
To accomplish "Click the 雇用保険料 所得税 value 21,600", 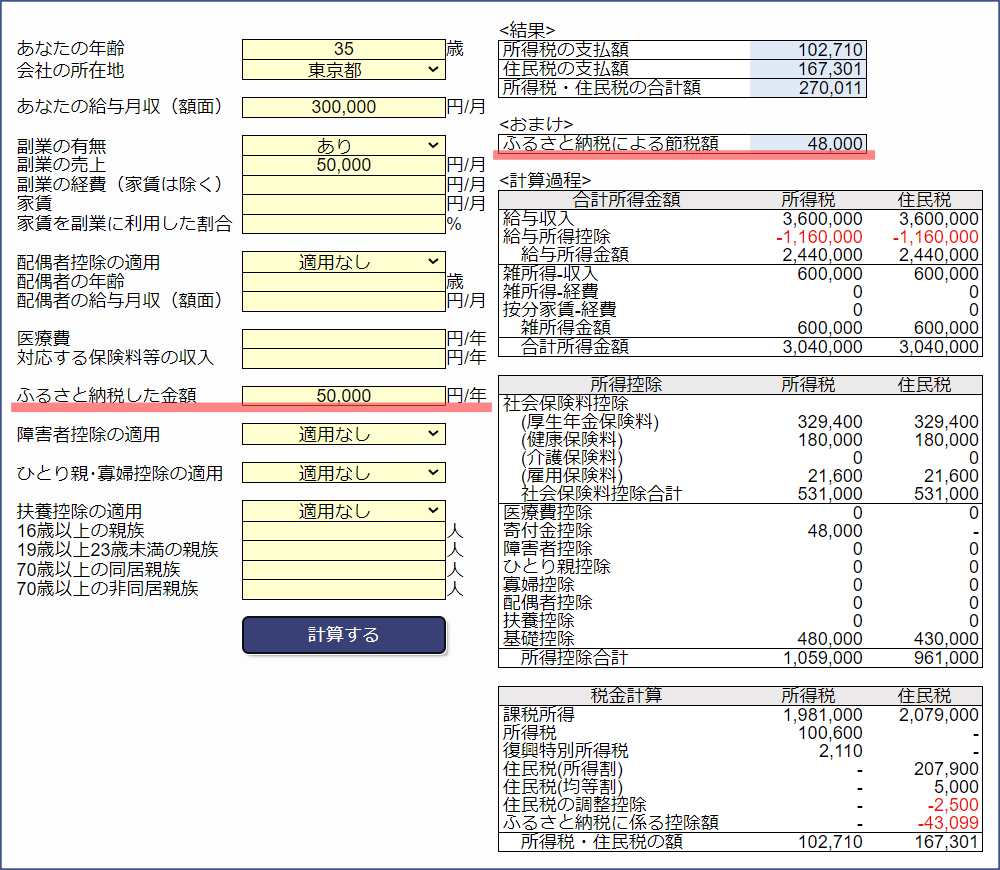I will (x=835, y=476).
